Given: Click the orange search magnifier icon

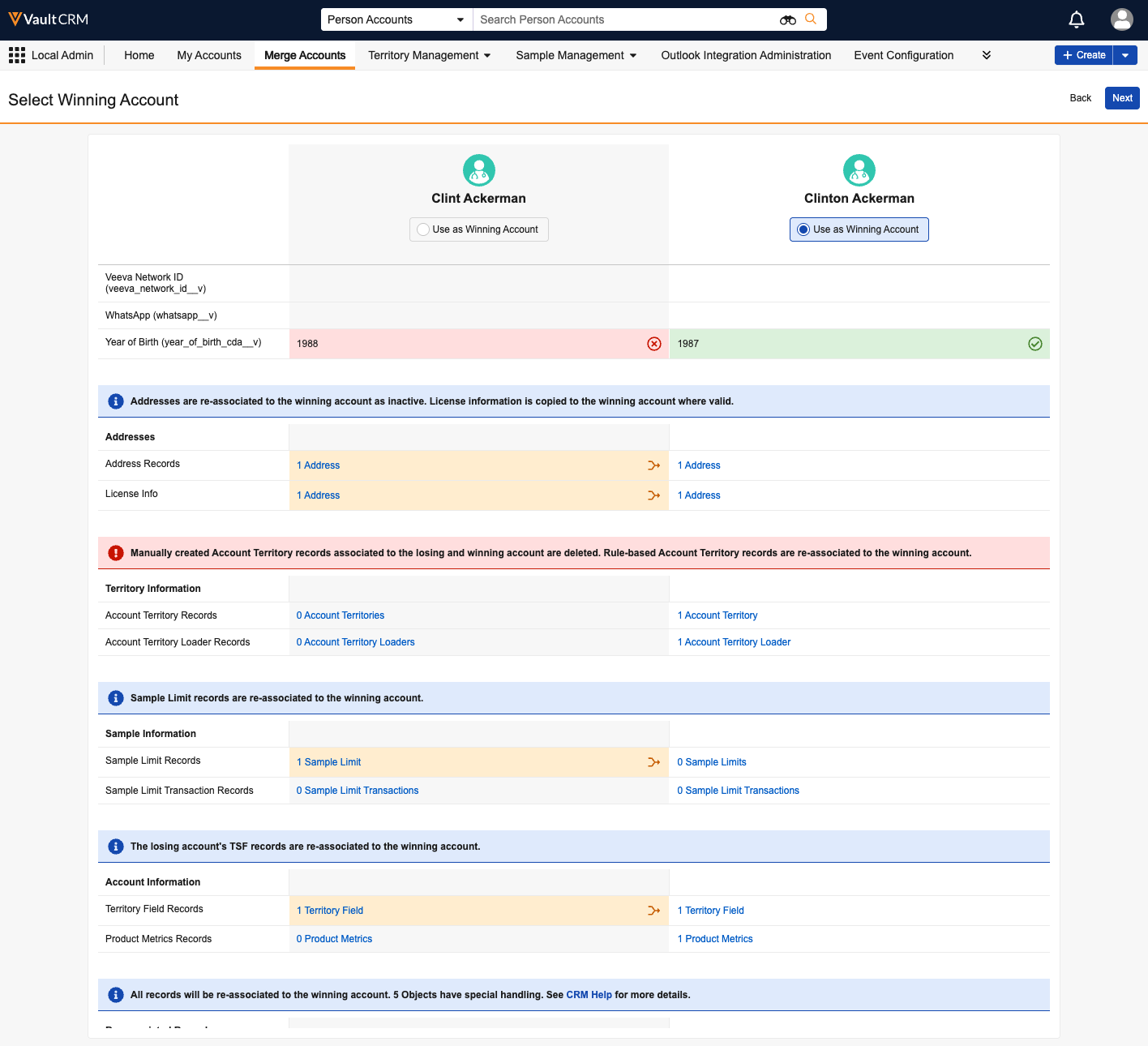Looking at the screenshot, I should tap(811, 19).
